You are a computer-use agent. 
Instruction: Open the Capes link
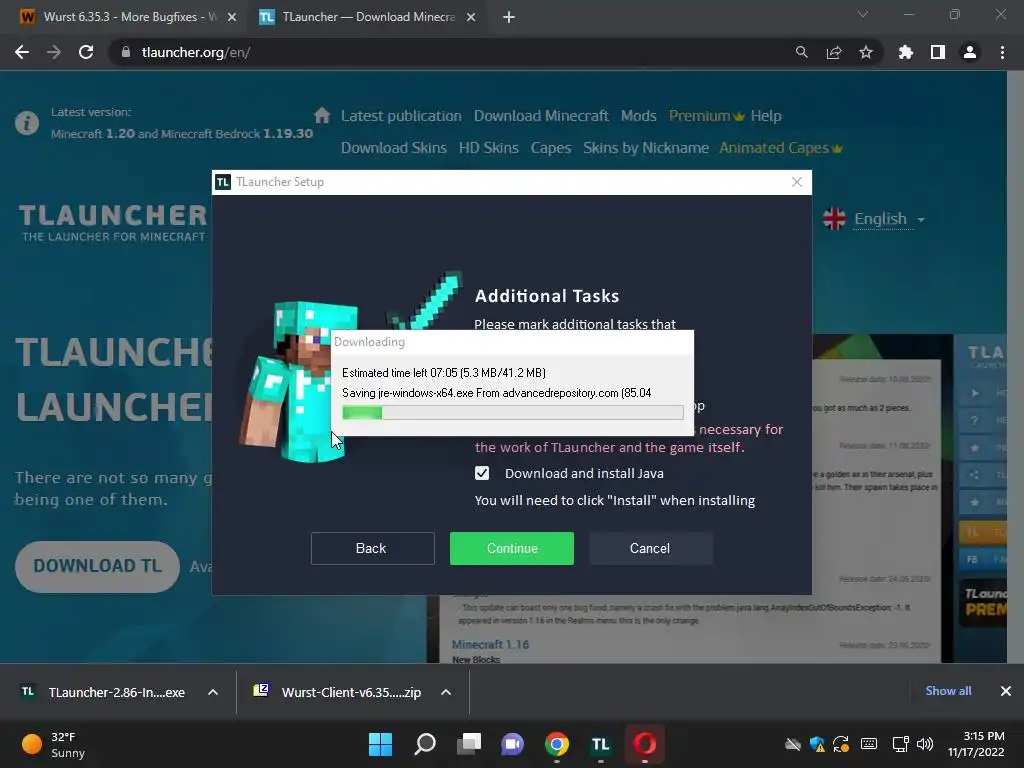(x=551, y=148)
